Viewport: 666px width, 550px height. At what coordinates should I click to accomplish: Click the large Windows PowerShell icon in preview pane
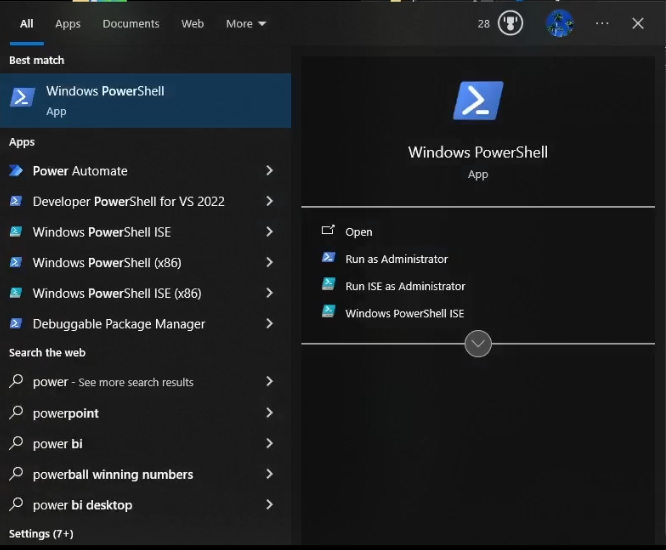pyautogui.click(x=478, y=101)
